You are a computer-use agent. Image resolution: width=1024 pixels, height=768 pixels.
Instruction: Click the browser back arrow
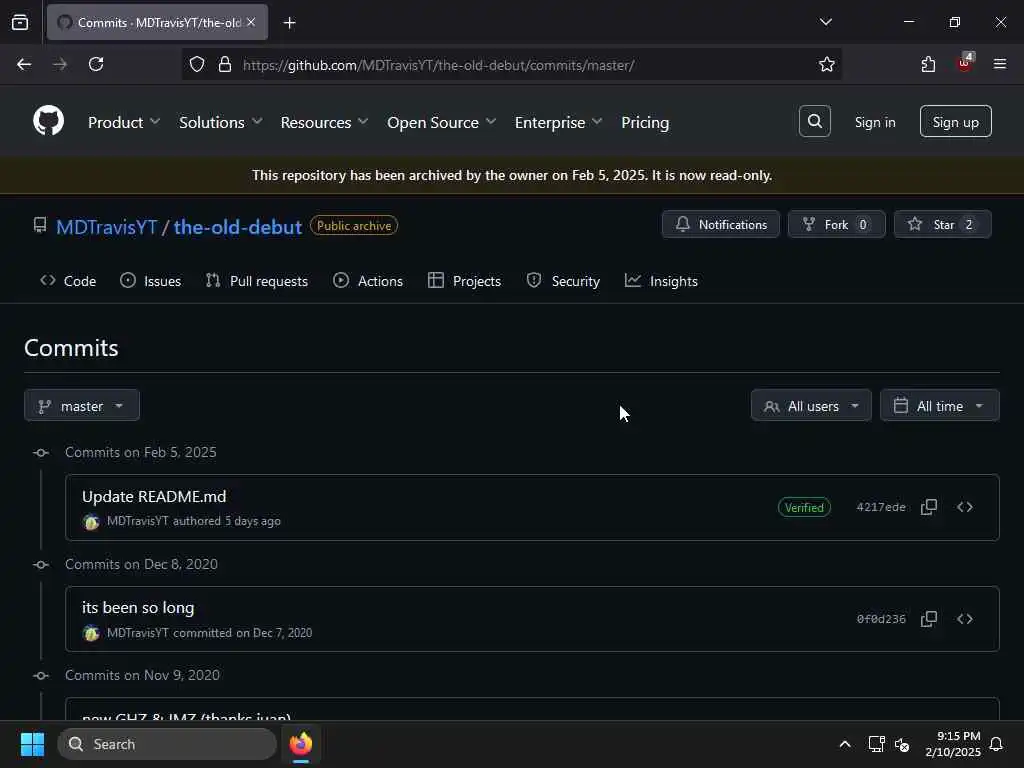tap(24, 64)
